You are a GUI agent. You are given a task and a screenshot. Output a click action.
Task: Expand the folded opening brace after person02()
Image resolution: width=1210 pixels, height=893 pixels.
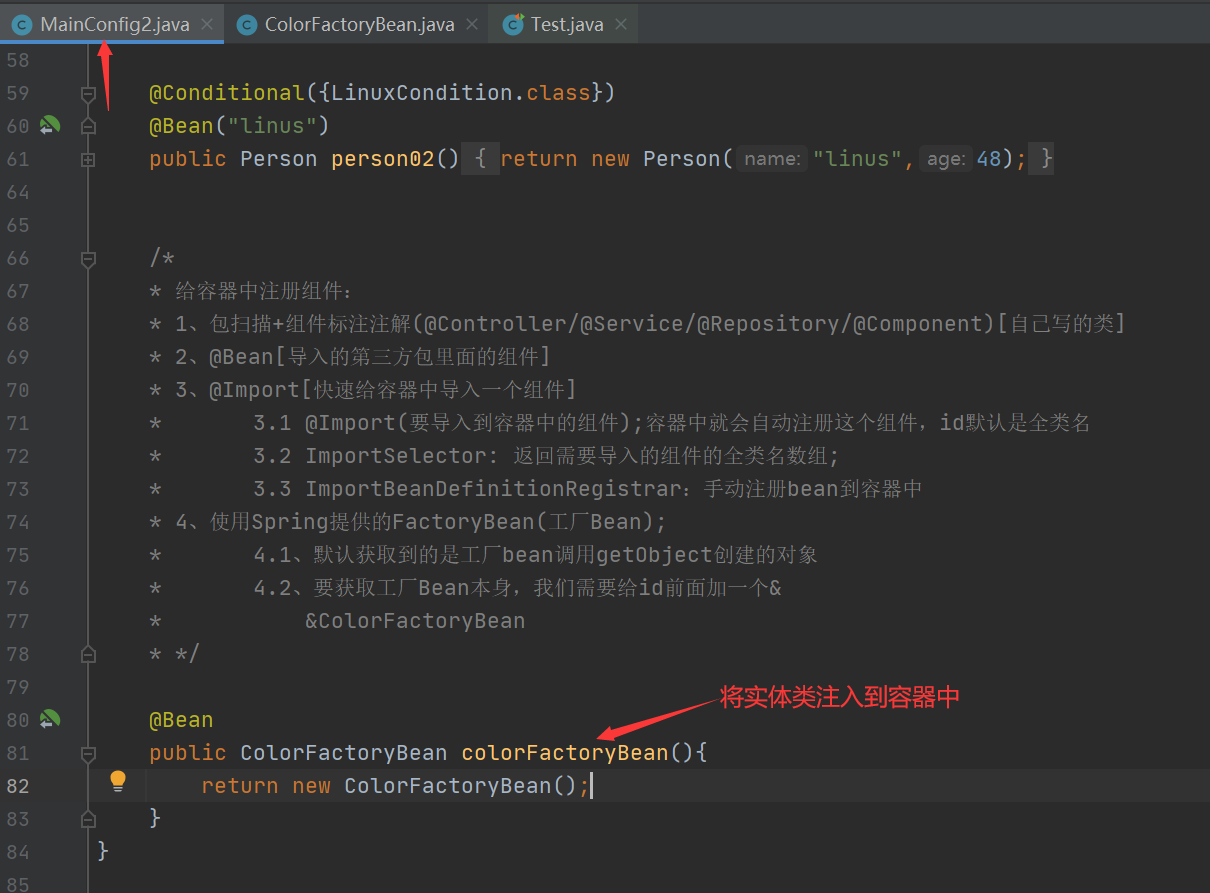[480, 158]
